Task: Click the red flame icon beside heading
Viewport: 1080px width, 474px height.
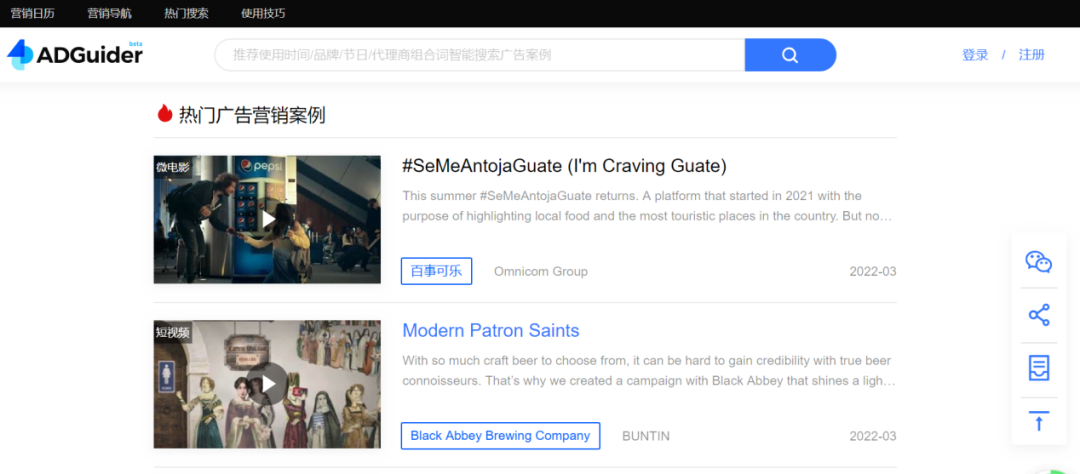Action: (165, 114)
